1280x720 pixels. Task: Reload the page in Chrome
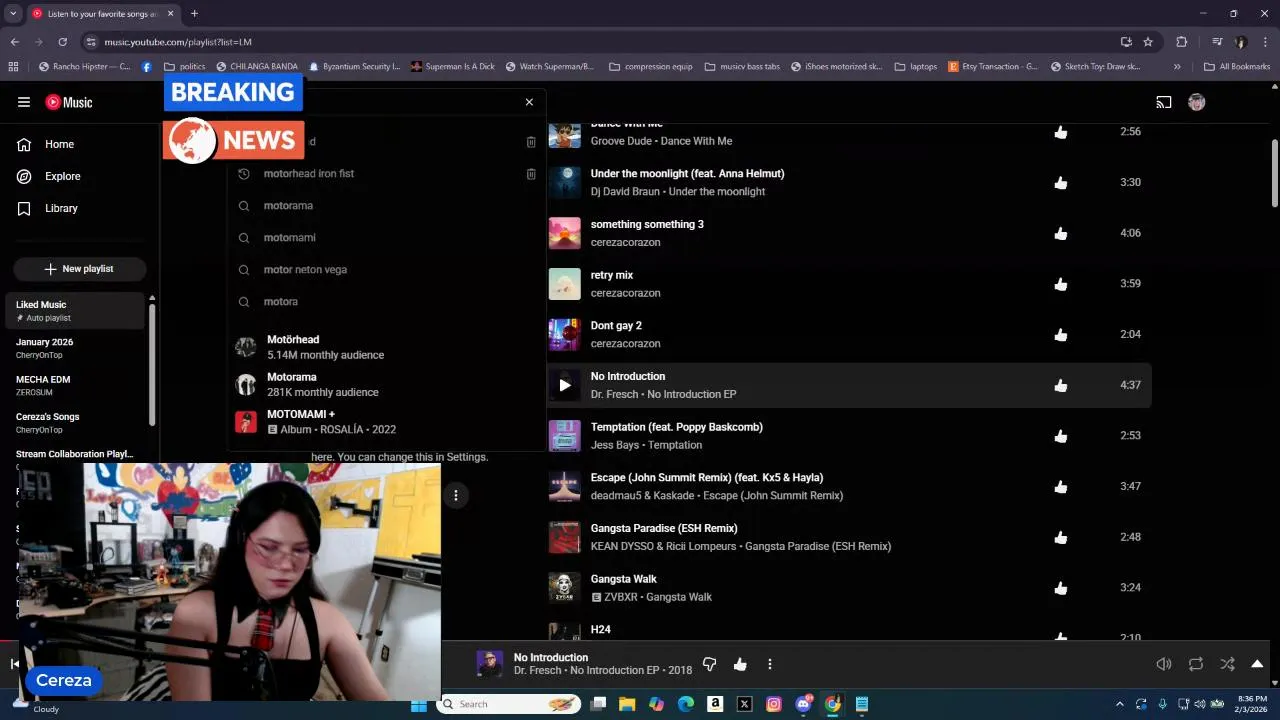(62, 42)
